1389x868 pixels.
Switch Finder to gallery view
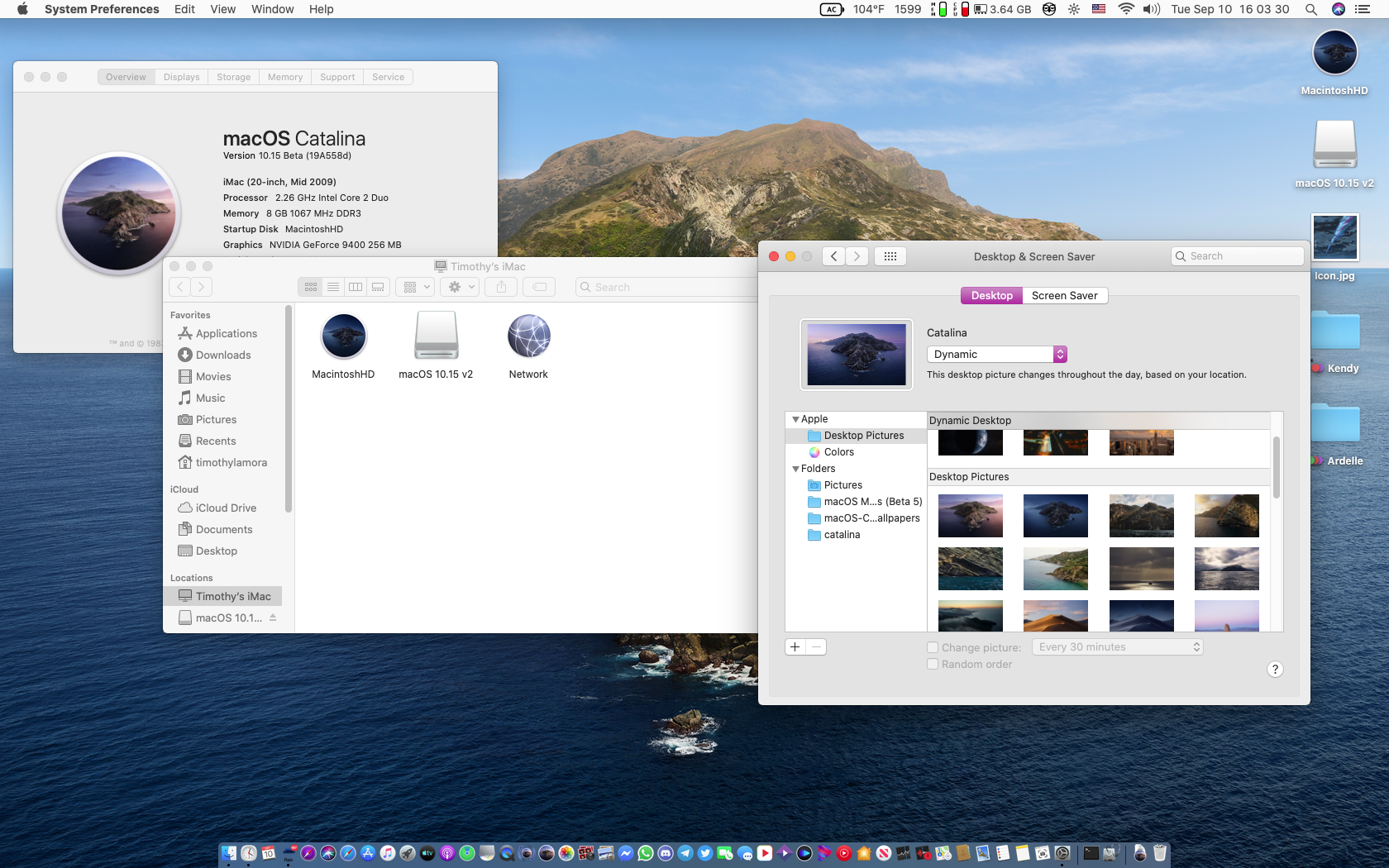pos(378,287)
